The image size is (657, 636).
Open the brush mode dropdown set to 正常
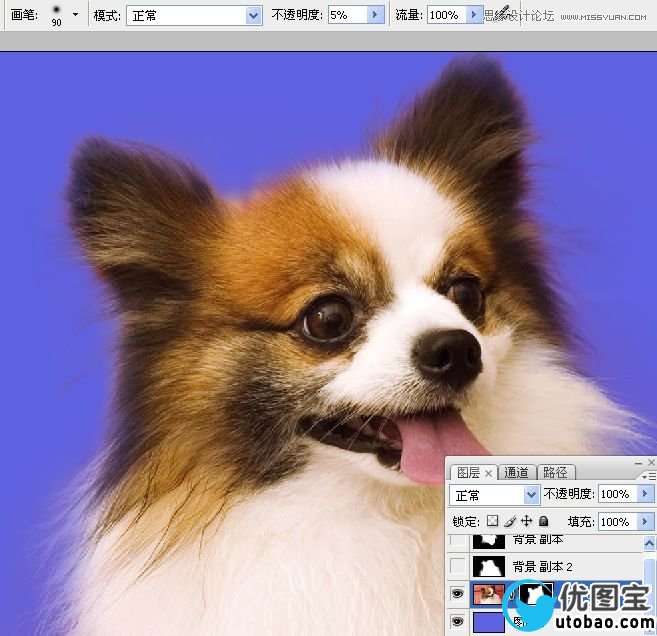click(x=194, y=16)
